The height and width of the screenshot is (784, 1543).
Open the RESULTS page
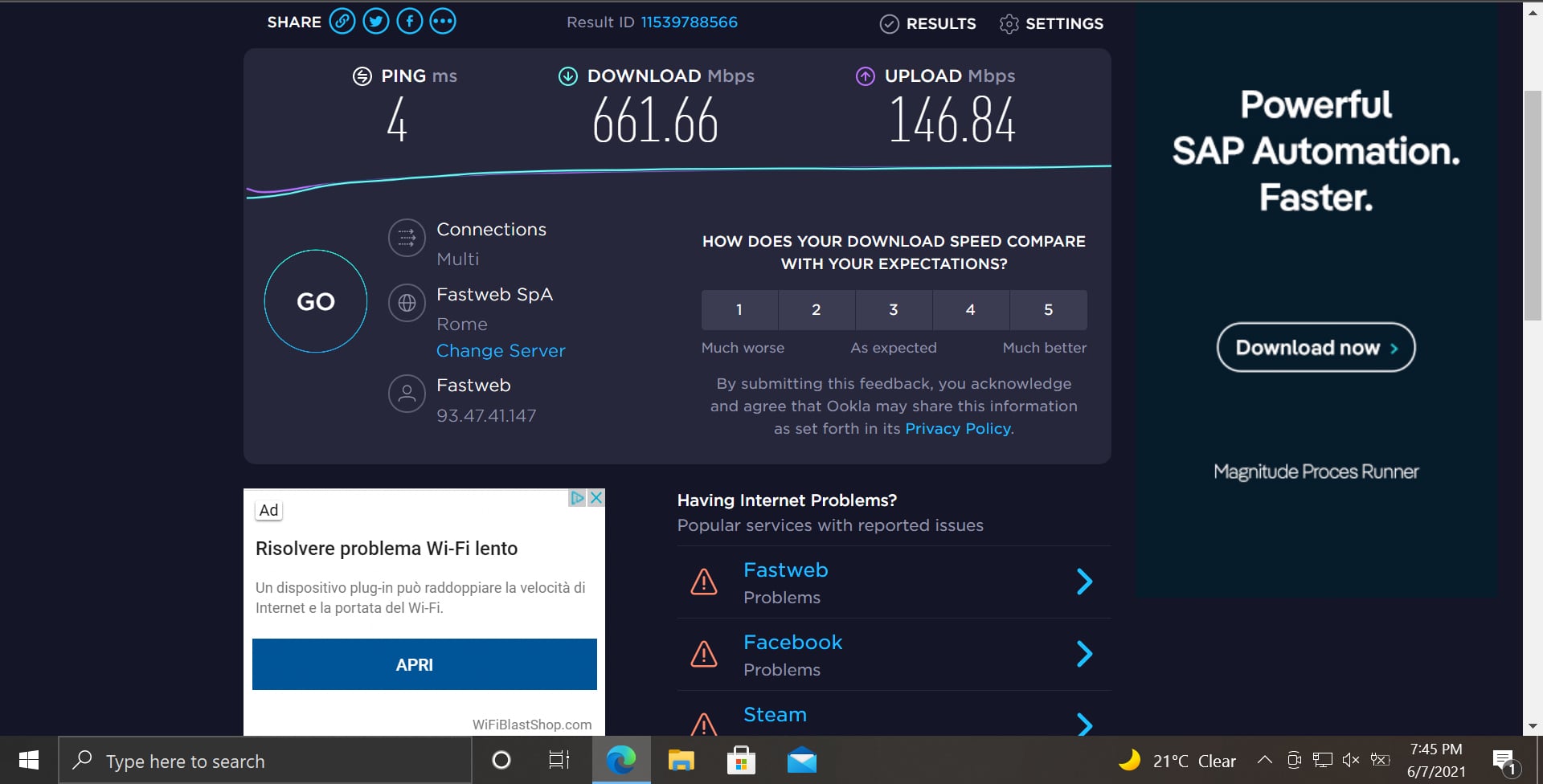(x=928, y=24)
